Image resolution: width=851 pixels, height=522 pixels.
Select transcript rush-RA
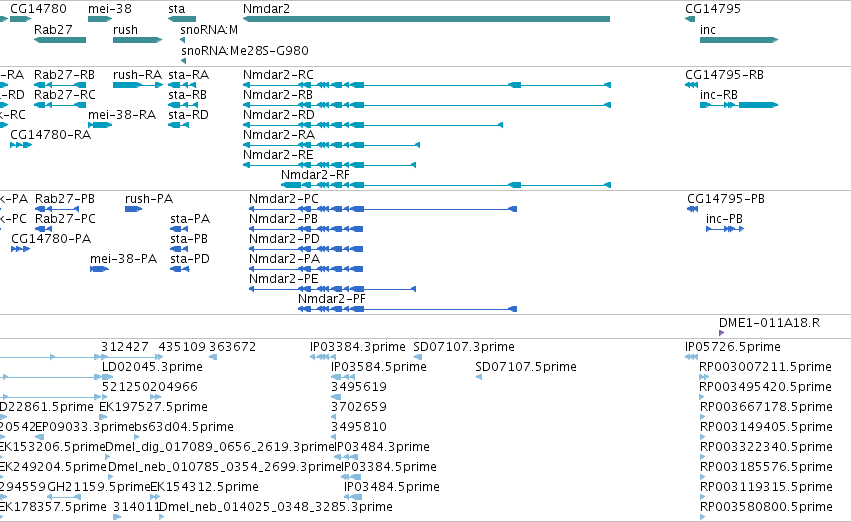137,75
